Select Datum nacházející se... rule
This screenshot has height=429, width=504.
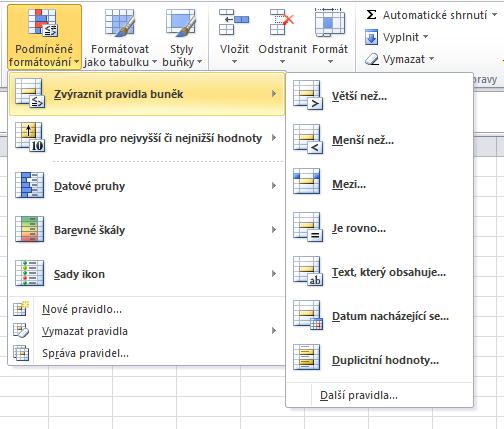click(380, 316)
